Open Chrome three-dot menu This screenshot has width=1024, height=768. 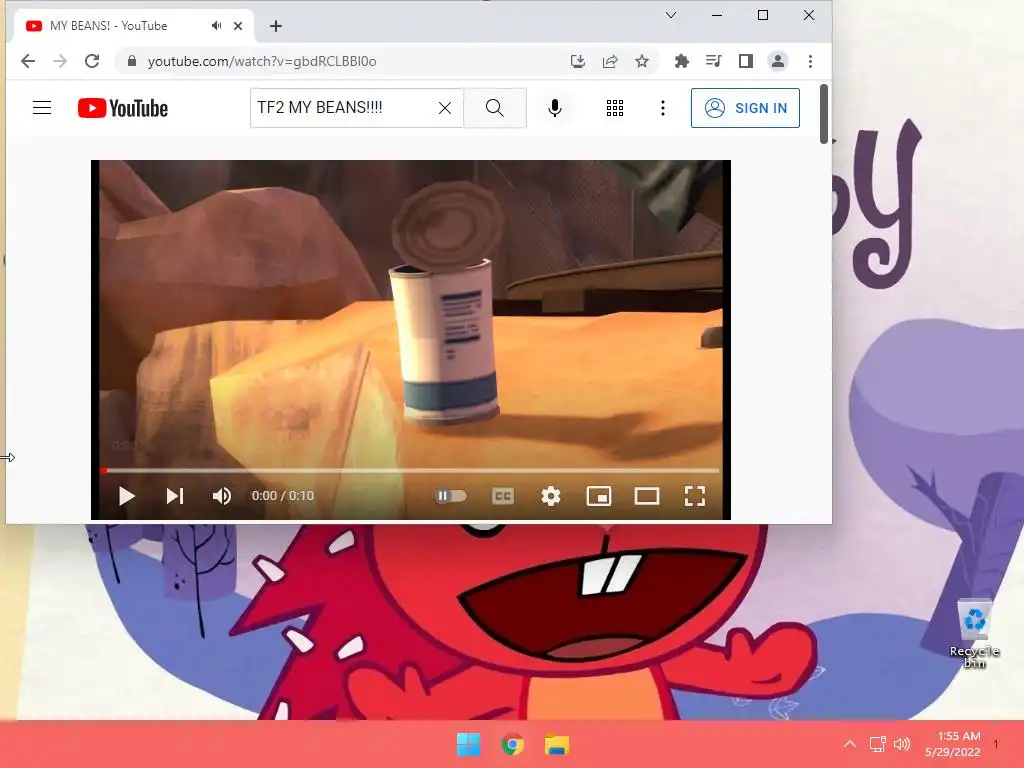click(x=810, y=61)
